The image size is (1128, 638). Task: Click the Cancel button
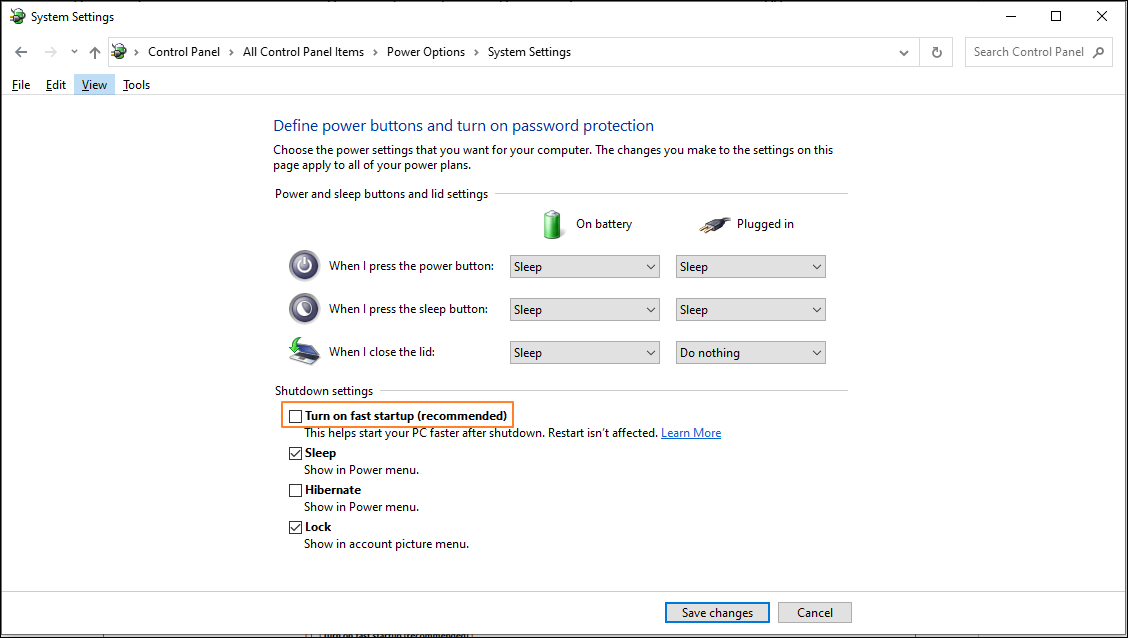coord(815,613)
